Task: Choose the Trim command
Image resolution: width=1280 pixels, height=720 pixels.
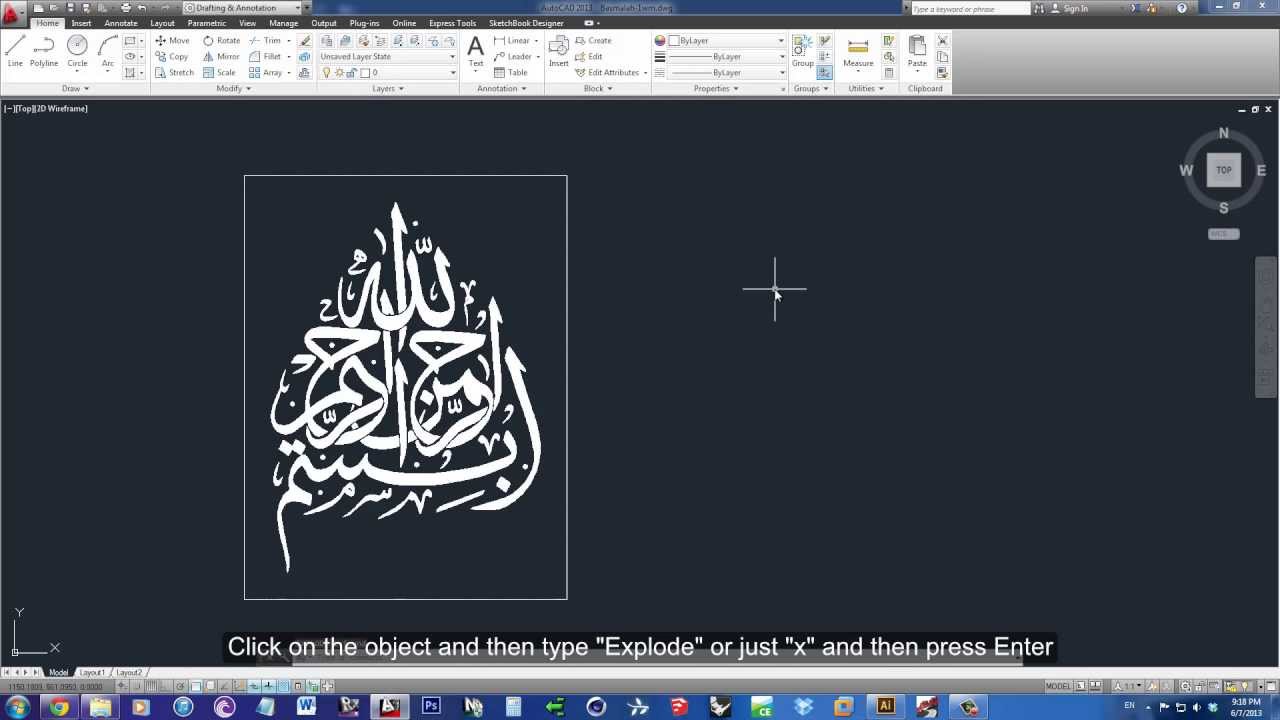Action: [265, 41]
